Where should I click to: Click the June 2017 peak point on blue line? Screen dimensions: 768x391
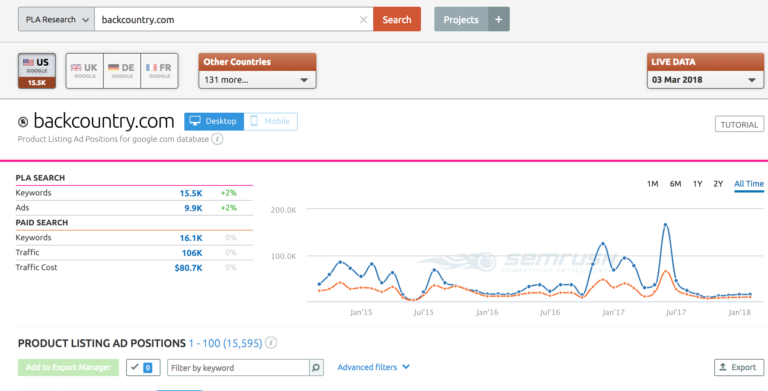click(x=665, y=225)
